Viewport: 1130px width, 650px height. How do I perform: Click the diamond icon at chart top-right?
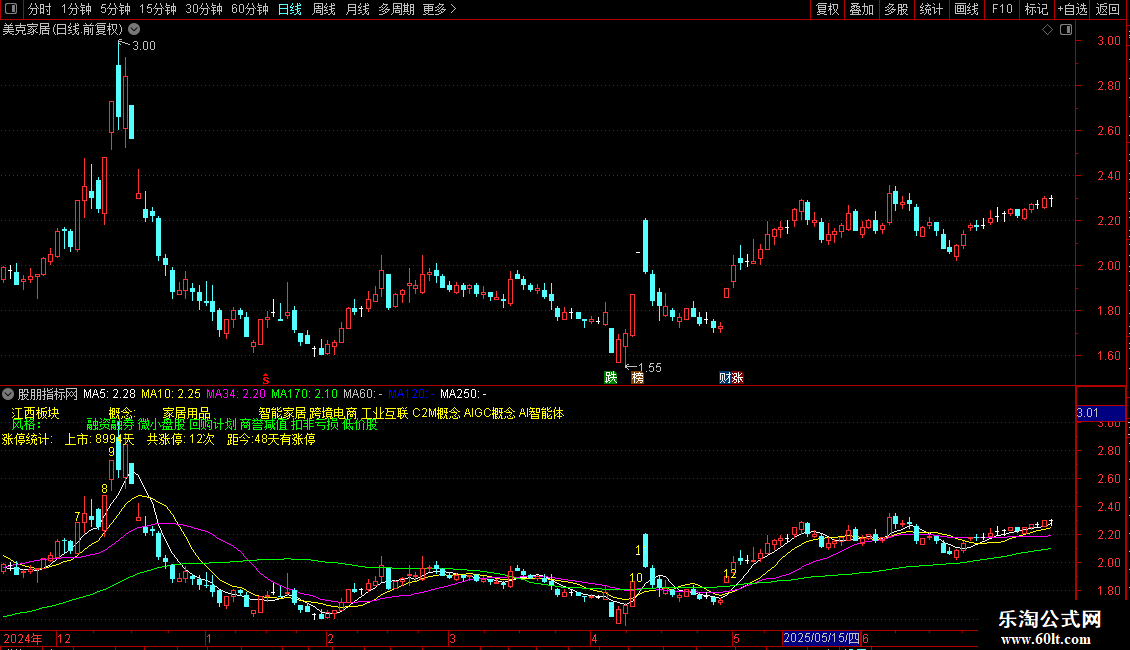click(x=1047, y=30)
